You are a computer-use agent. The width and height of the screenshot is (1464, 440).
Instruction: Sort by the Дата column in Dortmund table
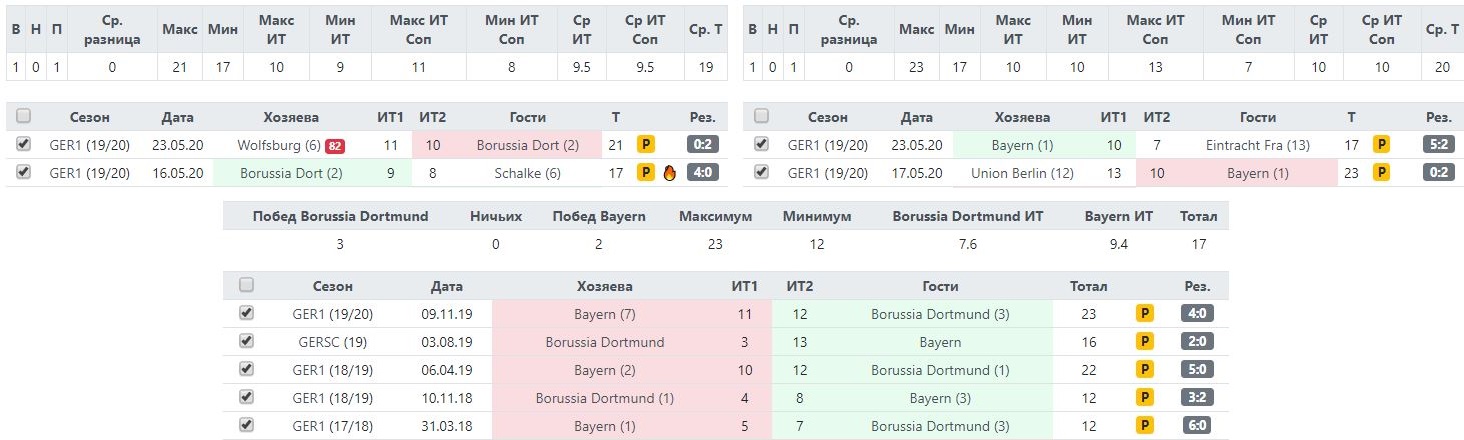tap(177, 117)
